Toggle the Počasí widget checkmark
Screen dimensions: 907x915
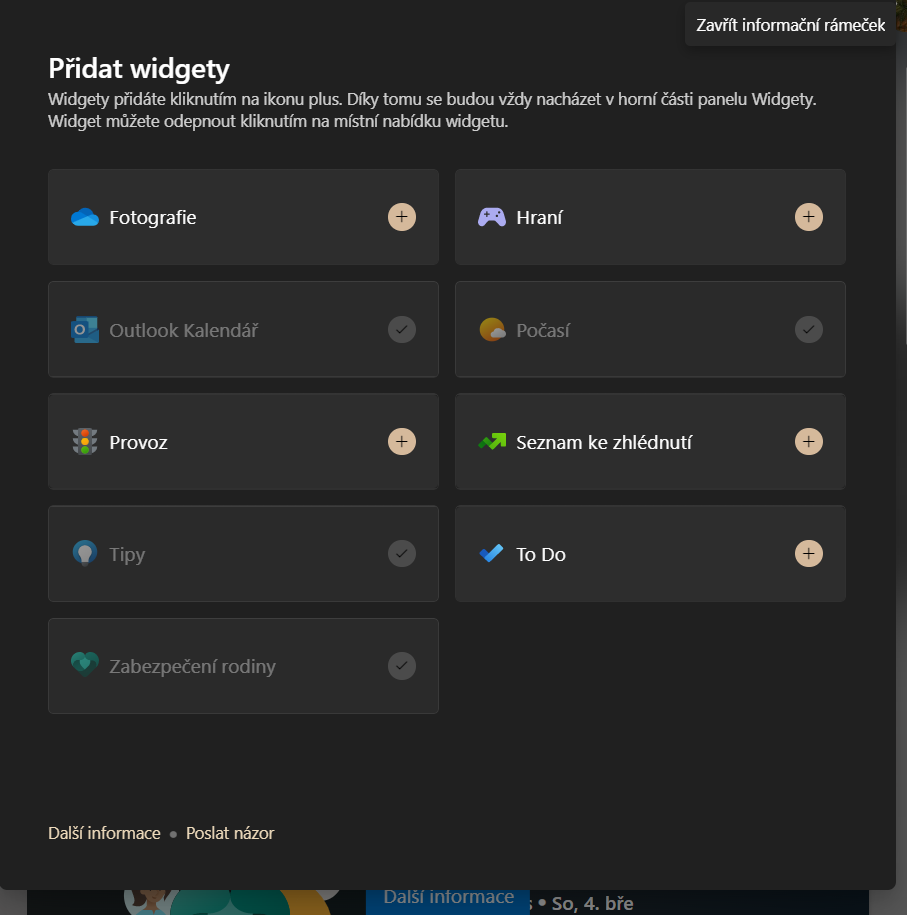click(x=808, y=329)
